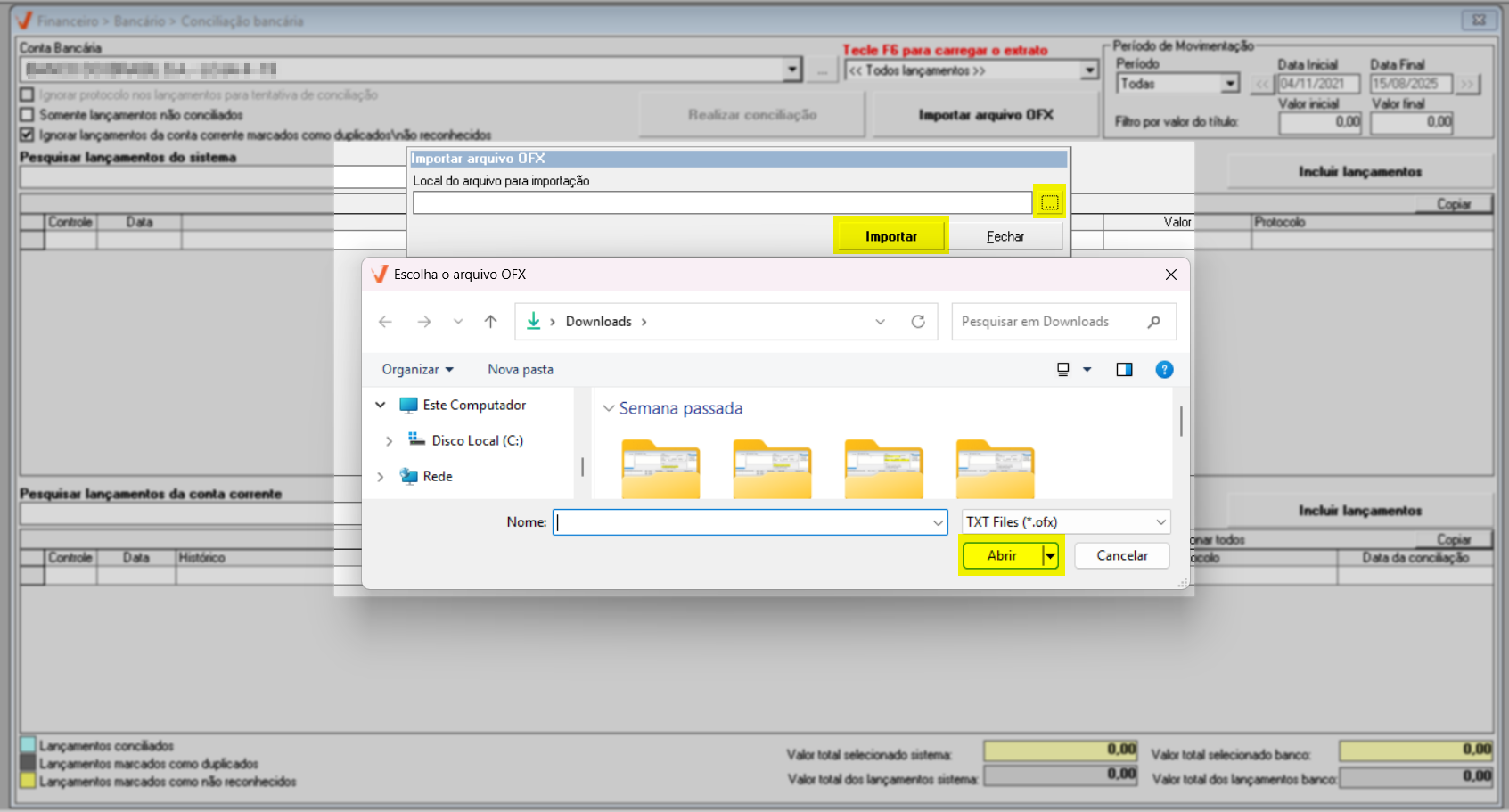Click the forward navigation arrow
Viewport: 1509px width, 812px height.
(x=424, y=322)
